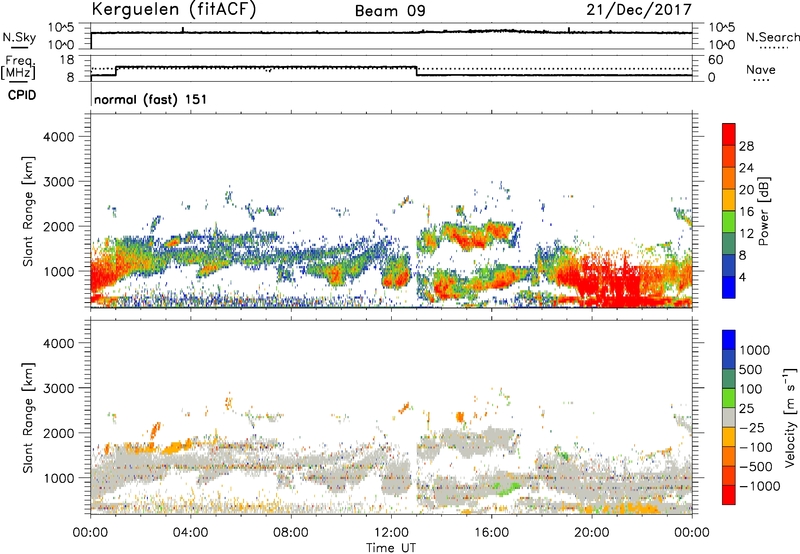Screen dimensions: 800x554
Task: Click the red swatch of Power colorbar
Action: [x=729, y=134]
